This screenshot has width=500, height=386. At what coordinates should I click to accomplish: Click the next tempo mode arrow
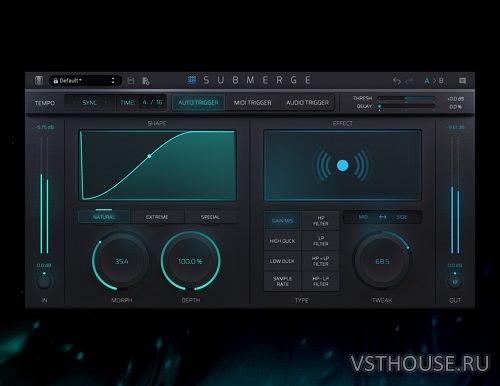point(106,103)
